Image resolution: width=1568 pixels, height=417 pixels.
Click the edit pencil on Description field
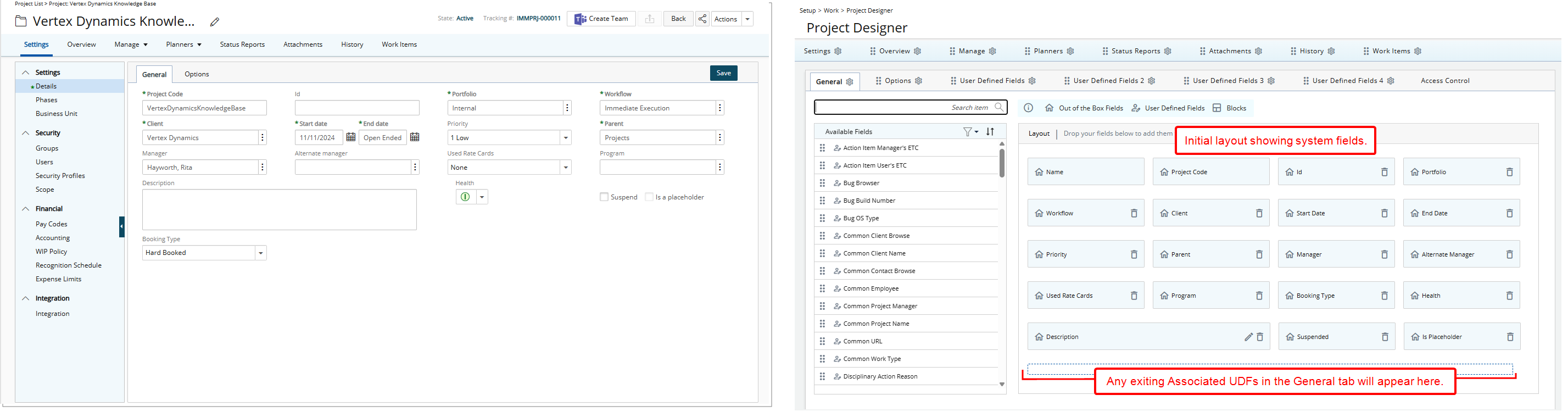(x=1248, y=337)
